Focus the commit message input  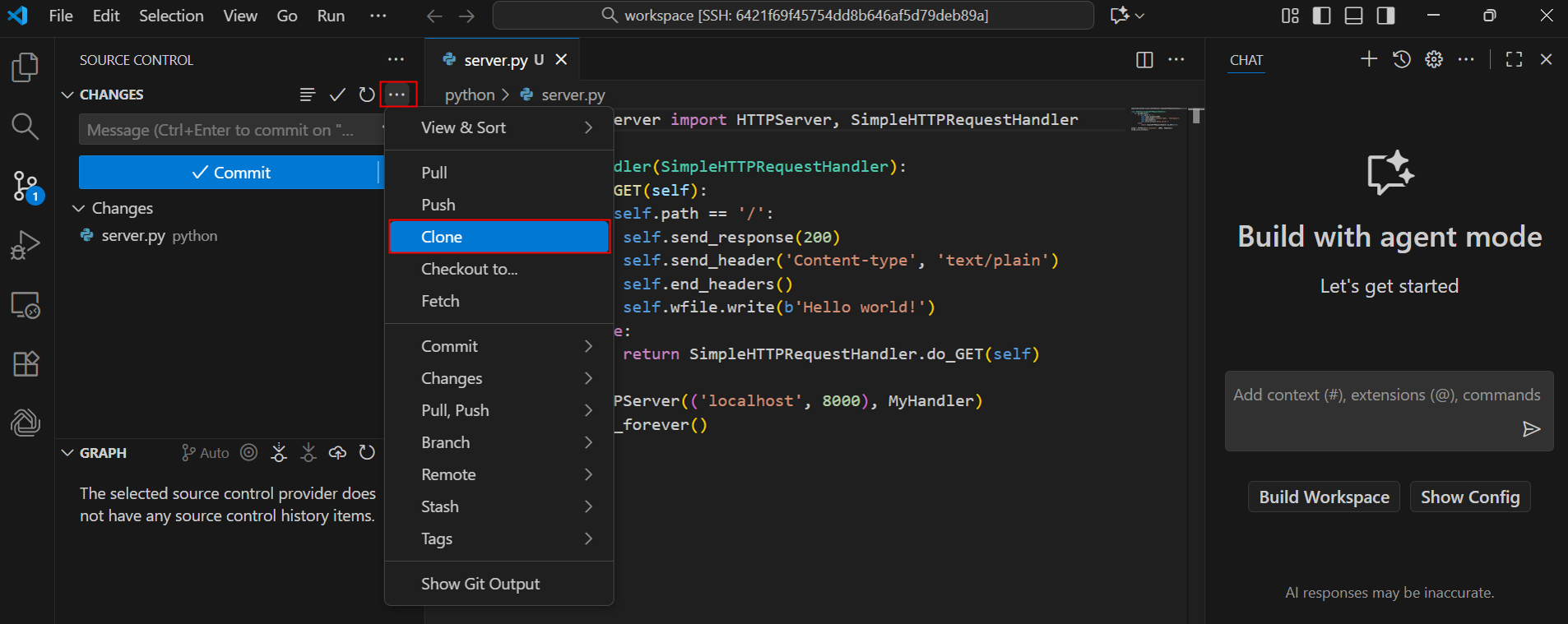232,130
